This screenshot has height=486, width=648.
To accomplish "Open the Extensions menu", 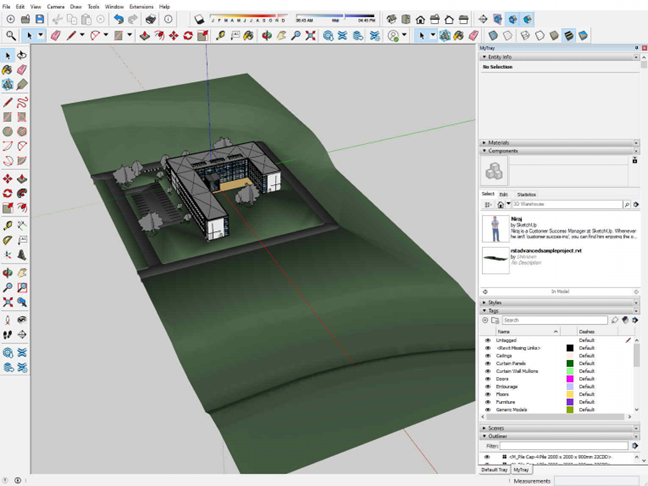I will (141, 7).
